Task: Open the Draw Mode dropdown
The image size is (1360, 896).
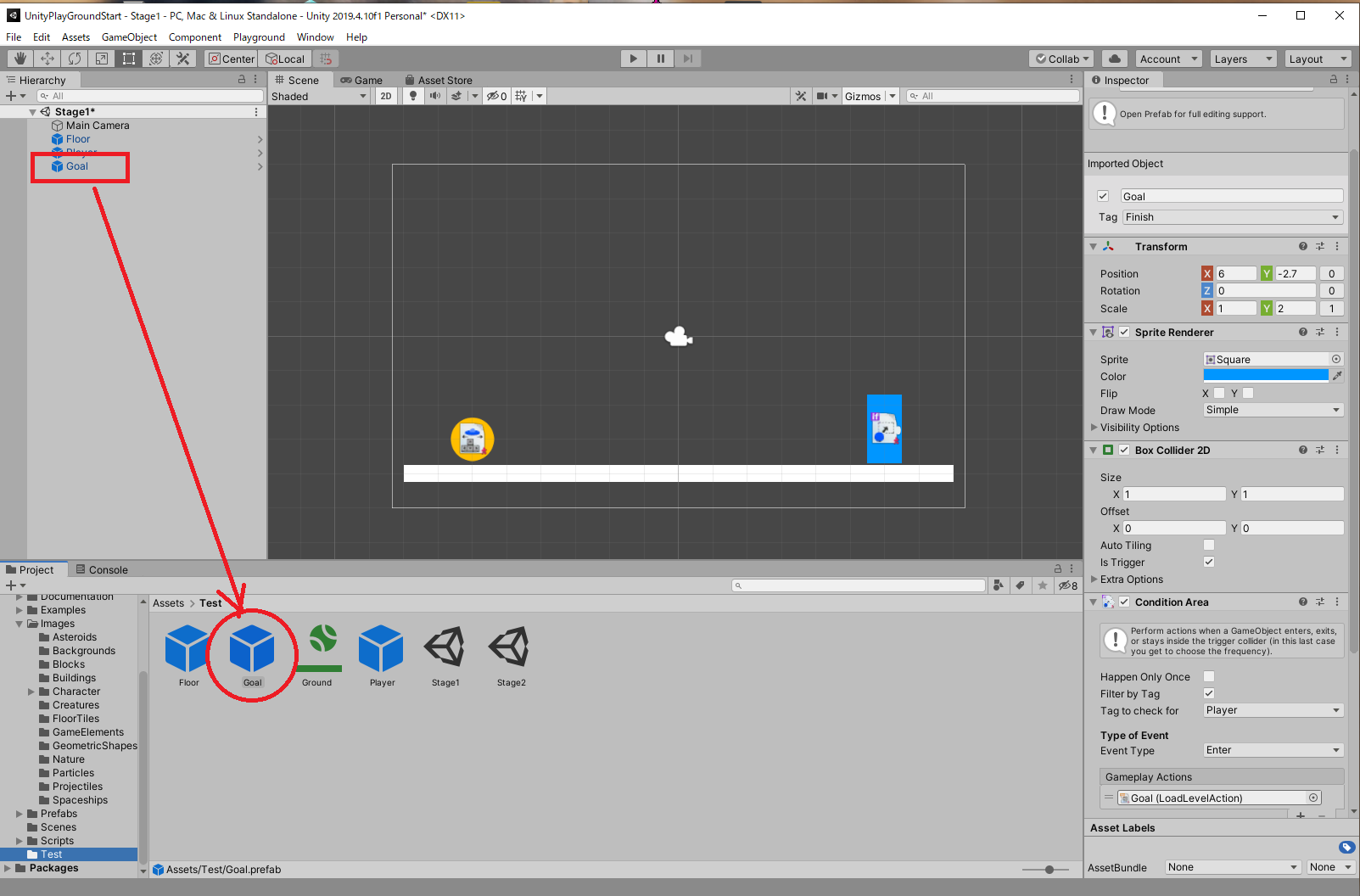Action: (1273, 410)
